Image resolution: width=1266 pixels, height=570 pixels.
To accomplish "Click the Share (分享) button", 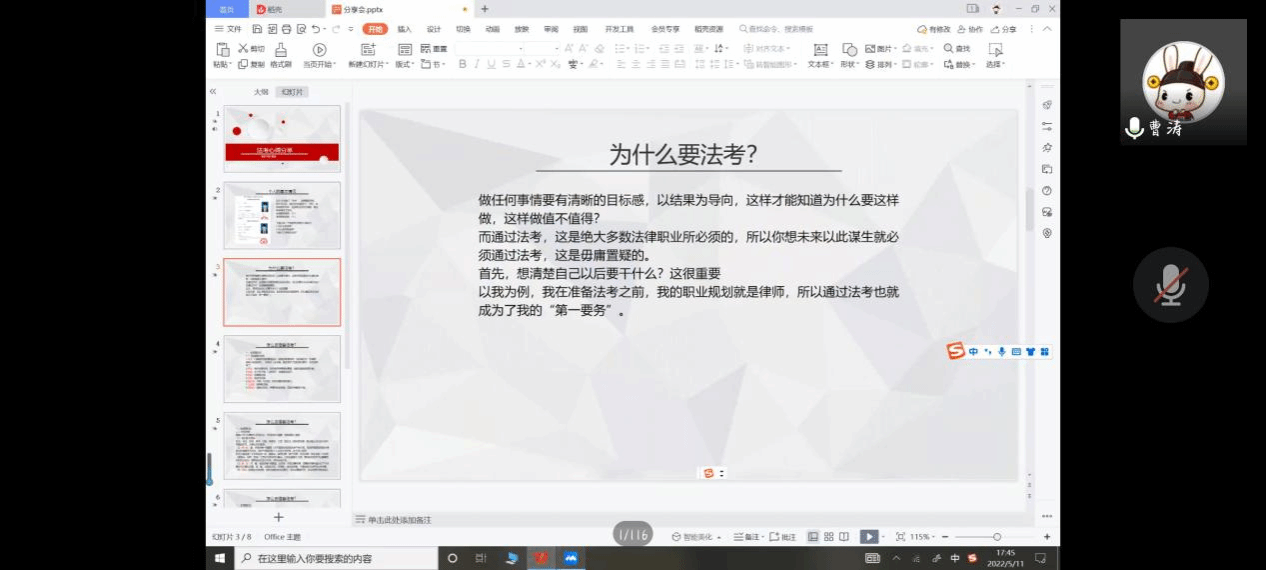I will (x=1004, y=29).
